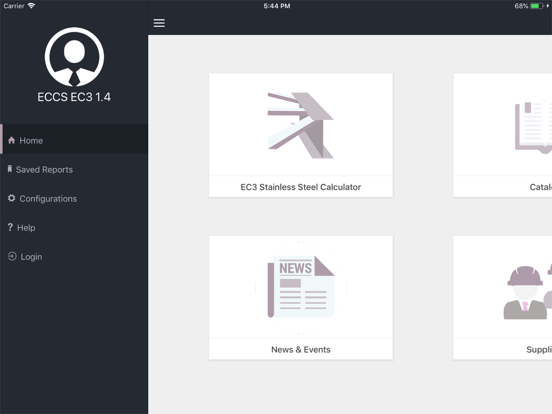Select Login menu item

pyautogui.click(x=74, y=257)
